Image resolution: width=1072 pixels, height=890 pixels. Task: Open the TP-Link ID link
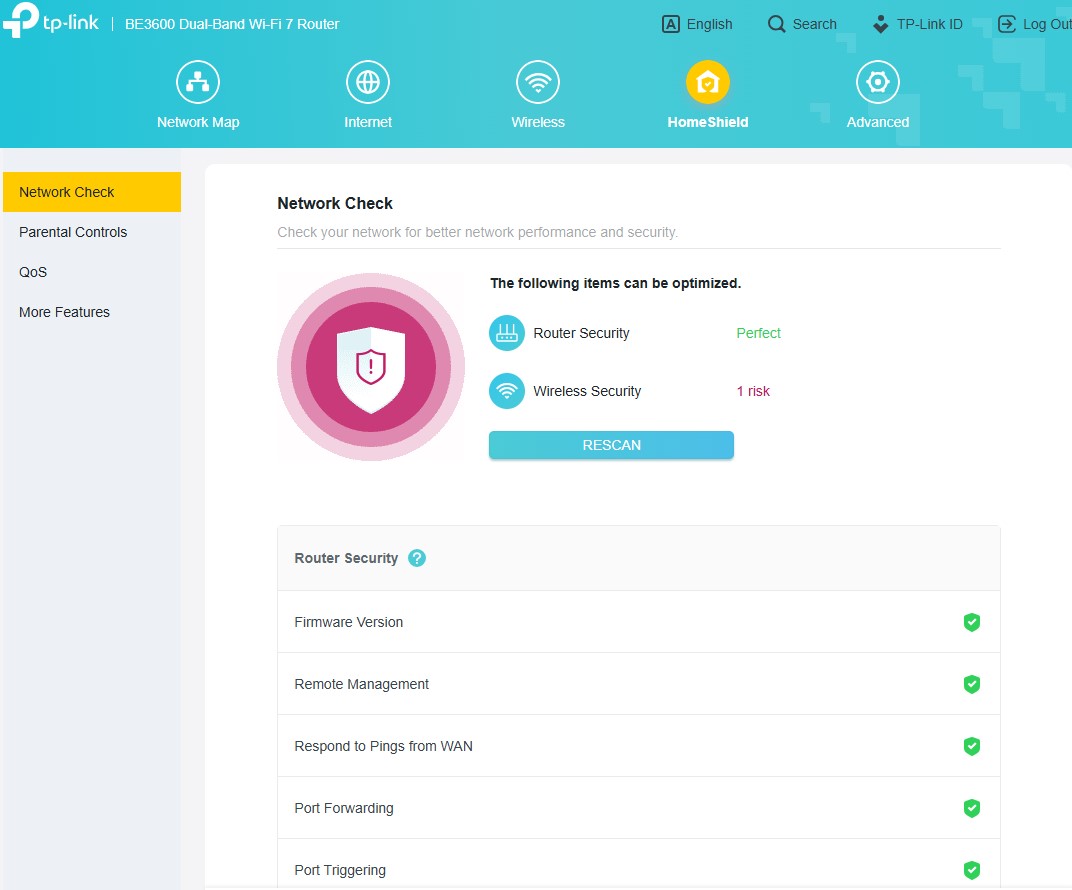pos(917,24)
